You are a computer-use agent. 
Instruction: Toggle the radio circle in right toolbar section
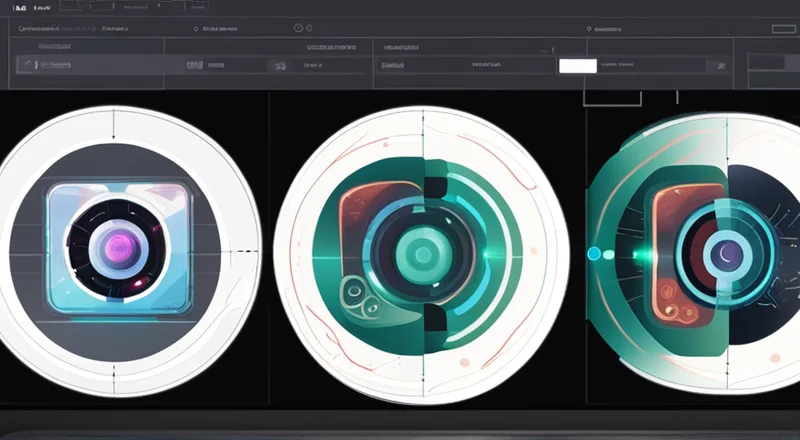589,30
